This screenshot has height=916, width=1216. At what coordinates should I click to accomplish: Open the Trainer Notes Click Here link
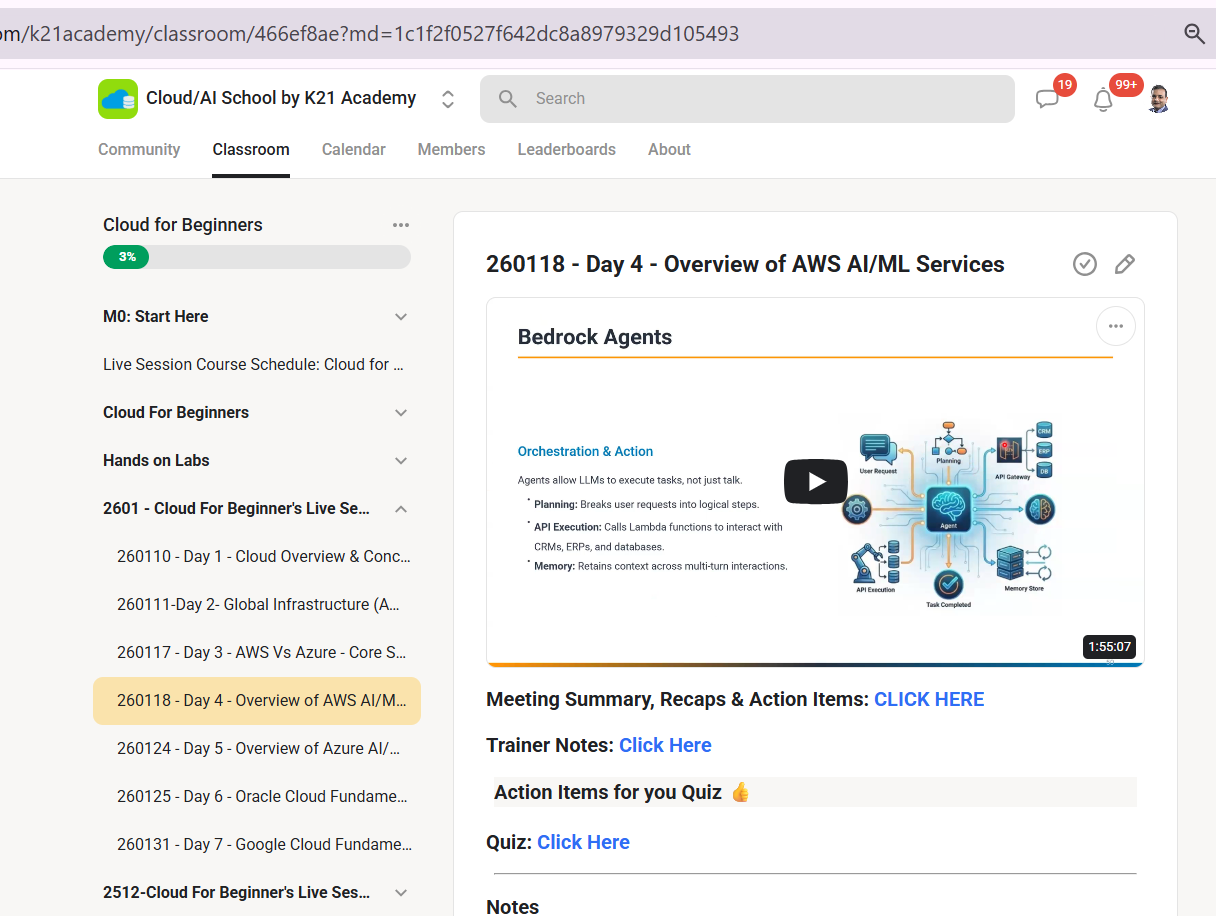point(665,745)
